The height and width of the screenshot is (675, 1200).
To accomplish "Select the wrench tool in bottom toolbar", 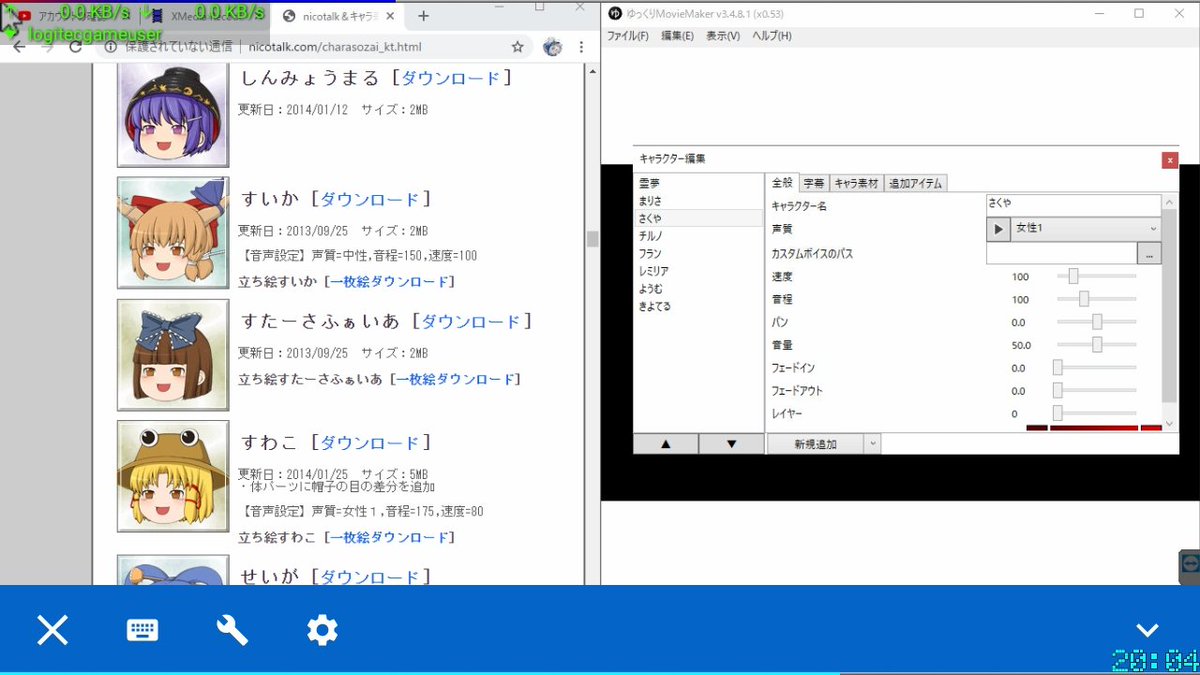I will [x=232, y=630].
